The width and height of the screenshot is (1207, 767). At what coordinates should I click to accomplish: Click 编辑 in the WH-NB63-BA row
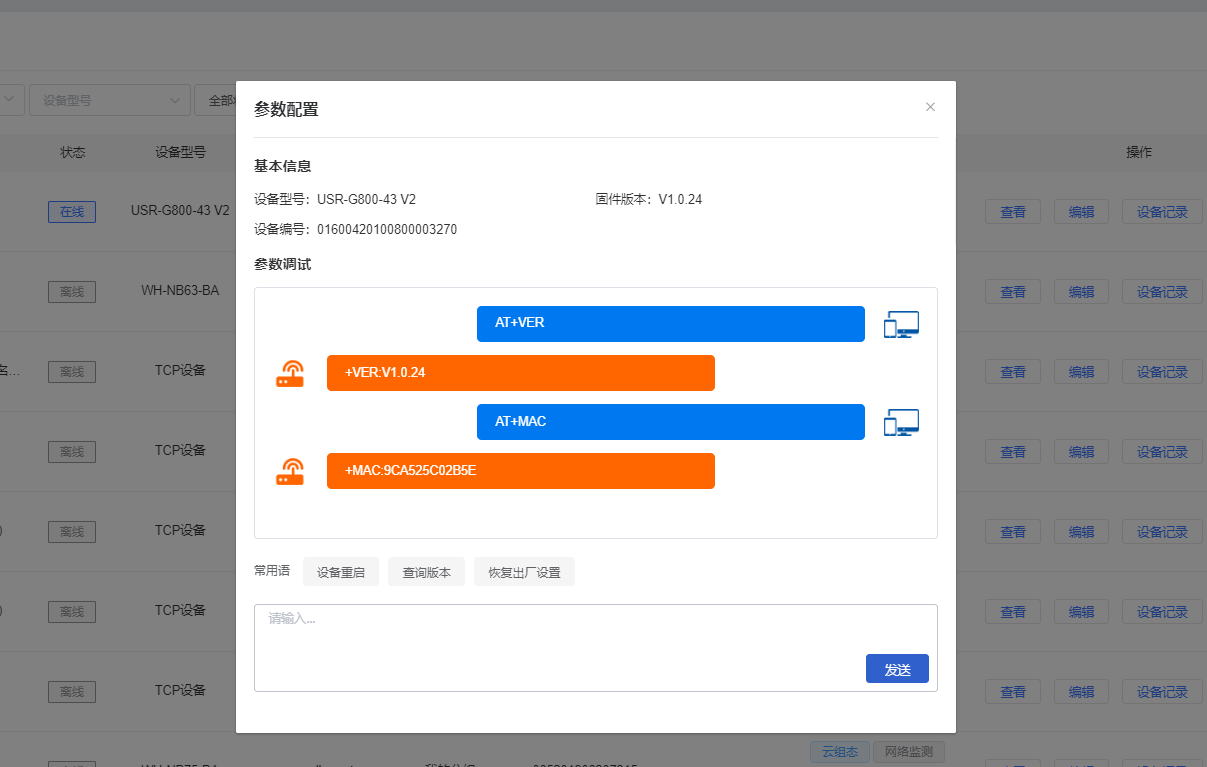1081,292
